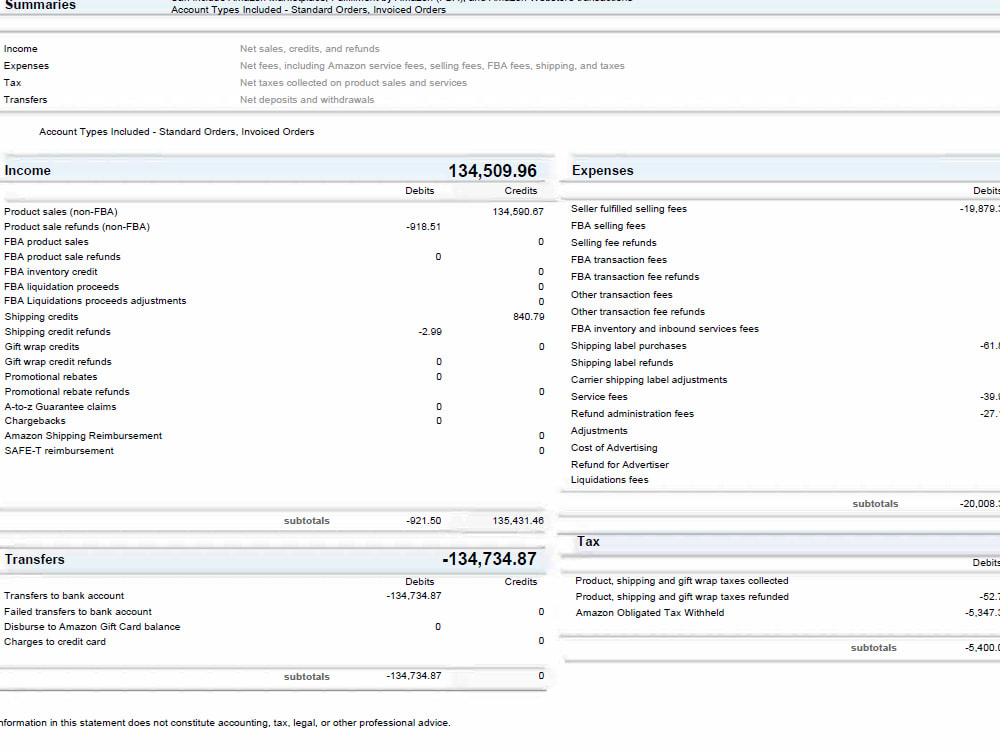Select the Expenses section heading
Image resolution: width=1000 pixels, height=750 pixels.
tap(603, 171)
